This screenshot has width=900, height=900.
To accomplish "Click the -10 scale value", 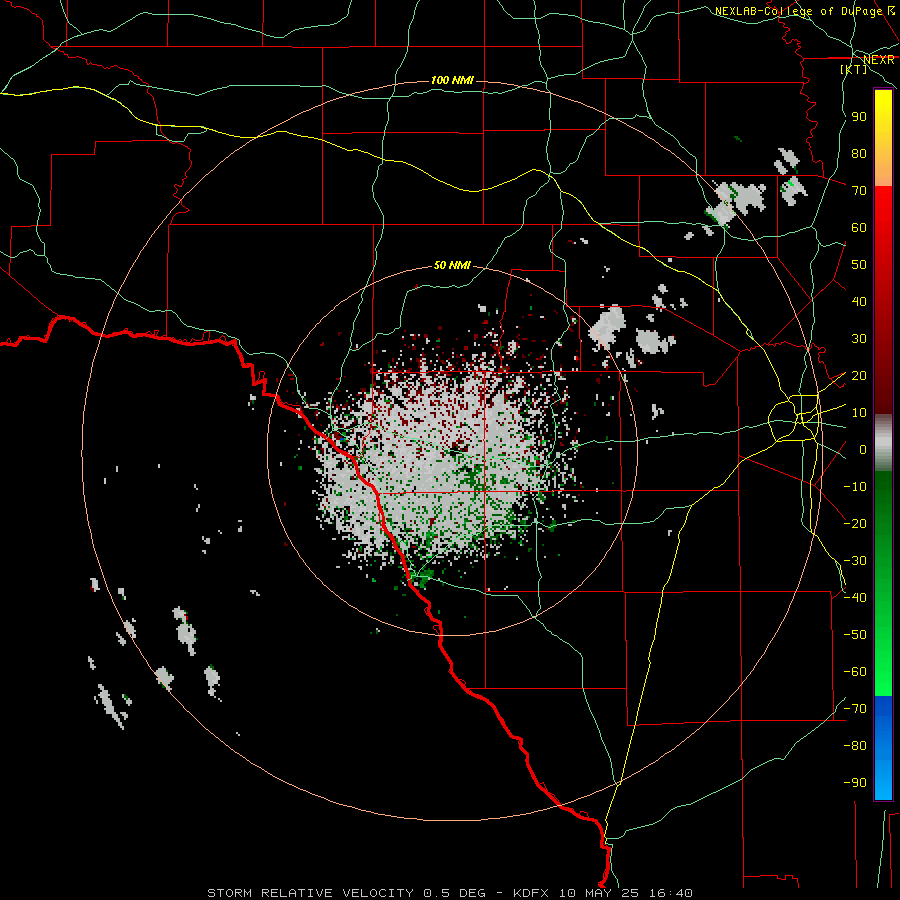I will click(855, 487).
